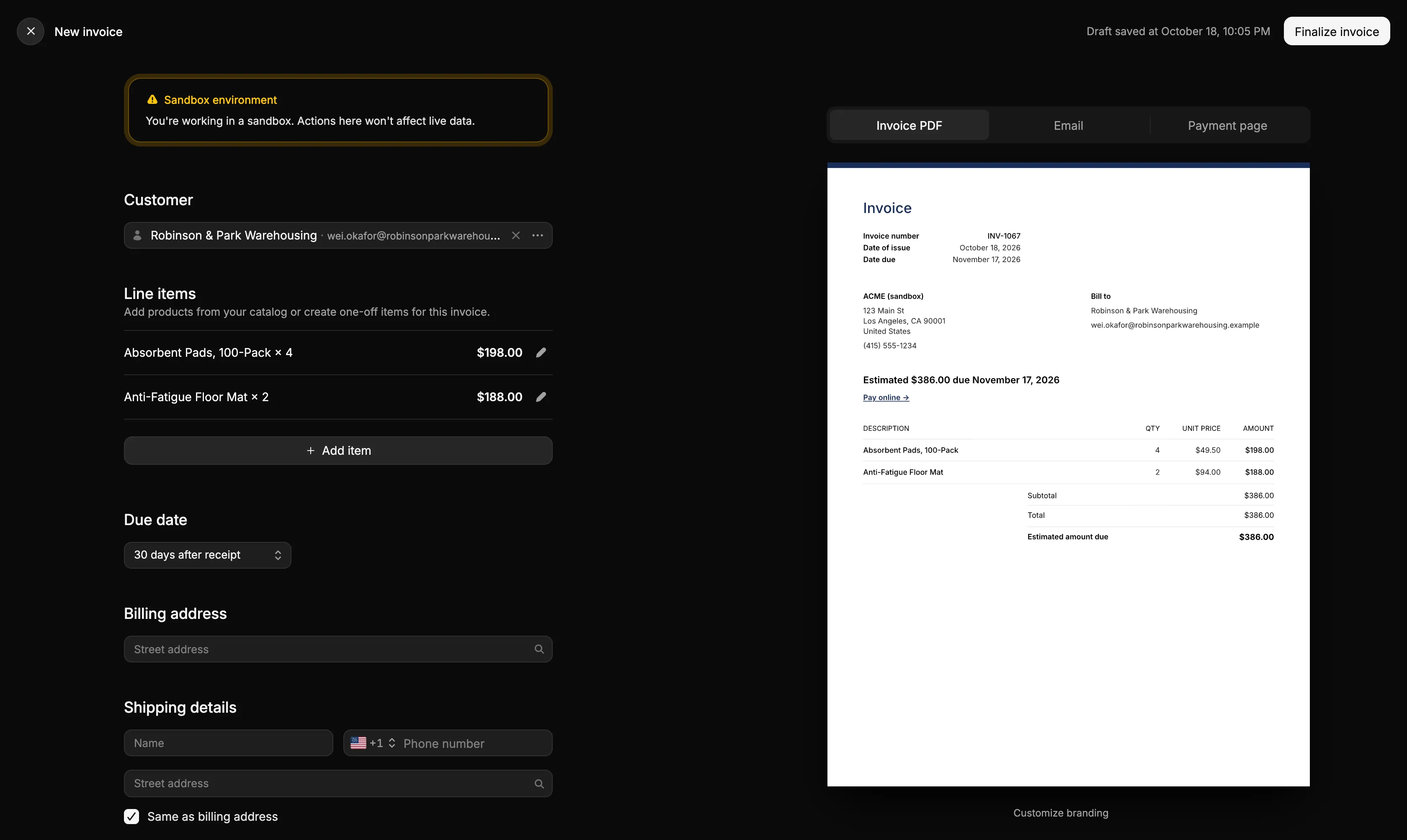Image resolution: width=1407 pixels, height=840 pixels.
Task: Click the (415) 555-1234 phone in preview
Action: coord(890,345)
